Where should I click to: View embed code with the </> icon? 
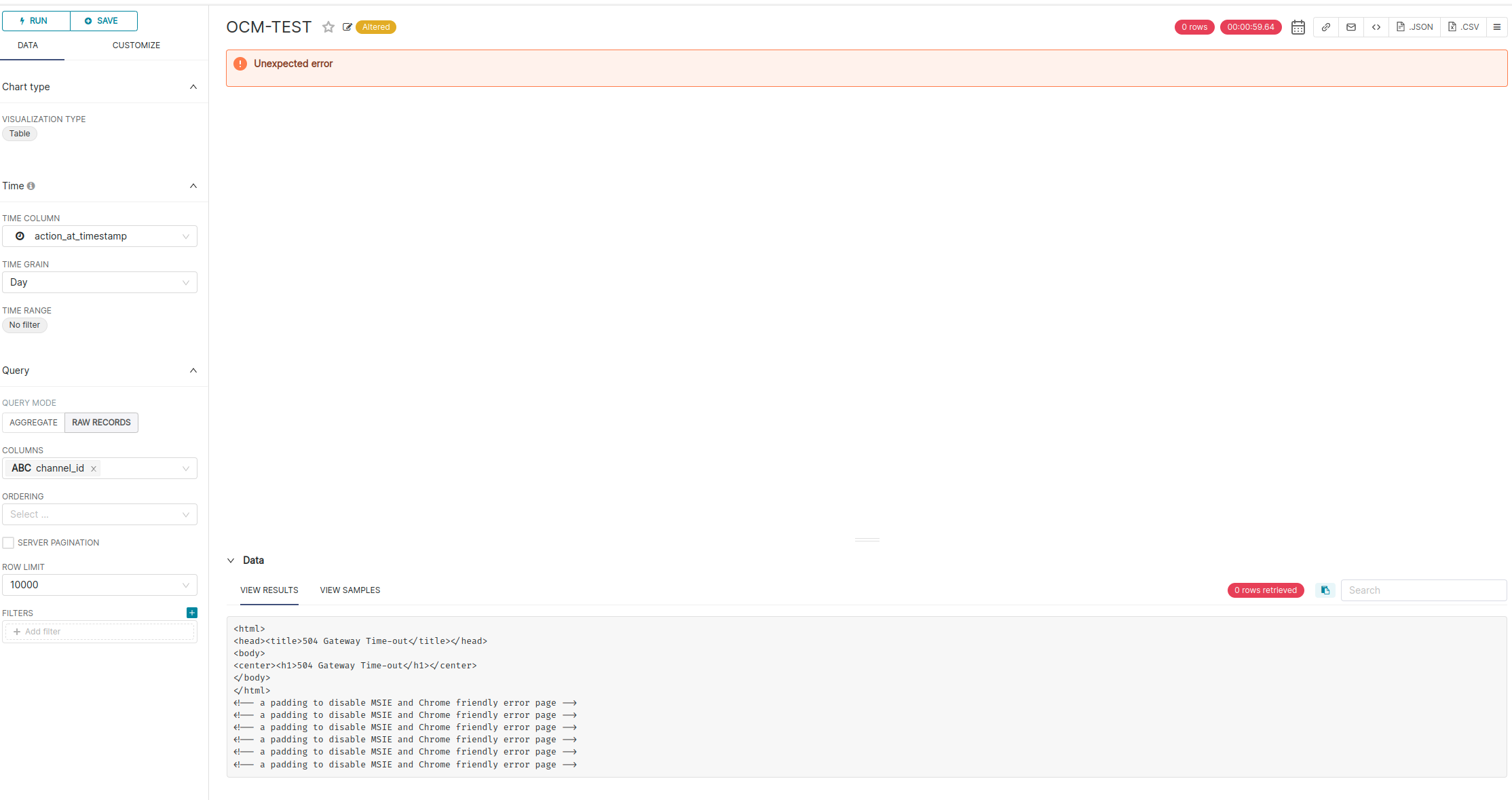[1376, 27]
